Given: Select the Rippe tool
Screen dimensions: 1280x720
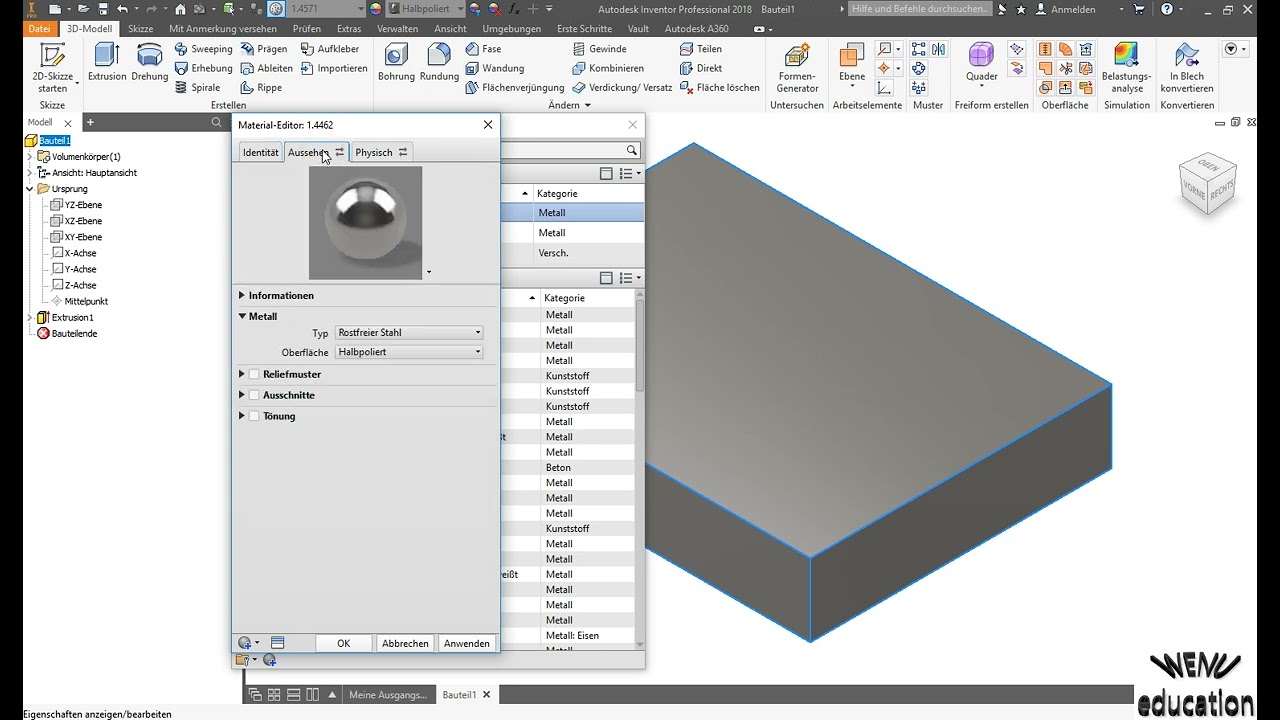Looking at the screenshot, I should pyautogui.click(x=261, y=88).
